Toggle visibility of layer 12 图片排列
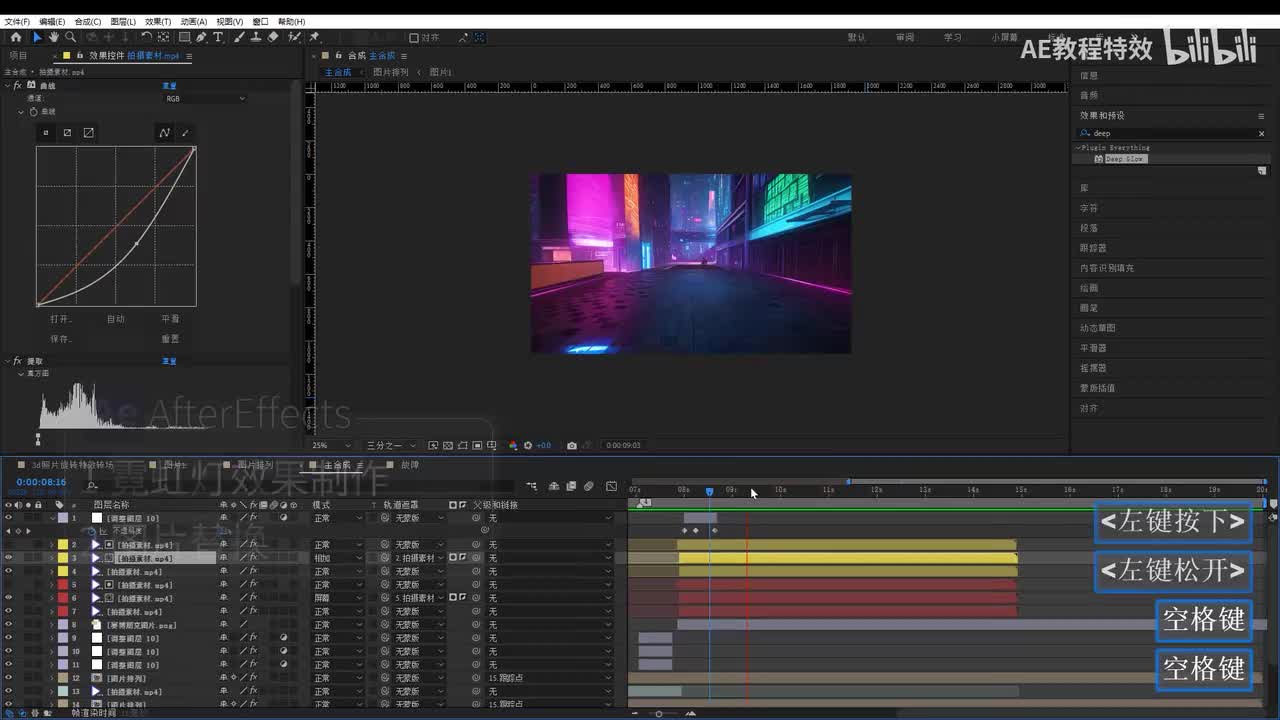The height and width of the screenshot is (720, 1280). pyautogui.click(x=8, y=678)
